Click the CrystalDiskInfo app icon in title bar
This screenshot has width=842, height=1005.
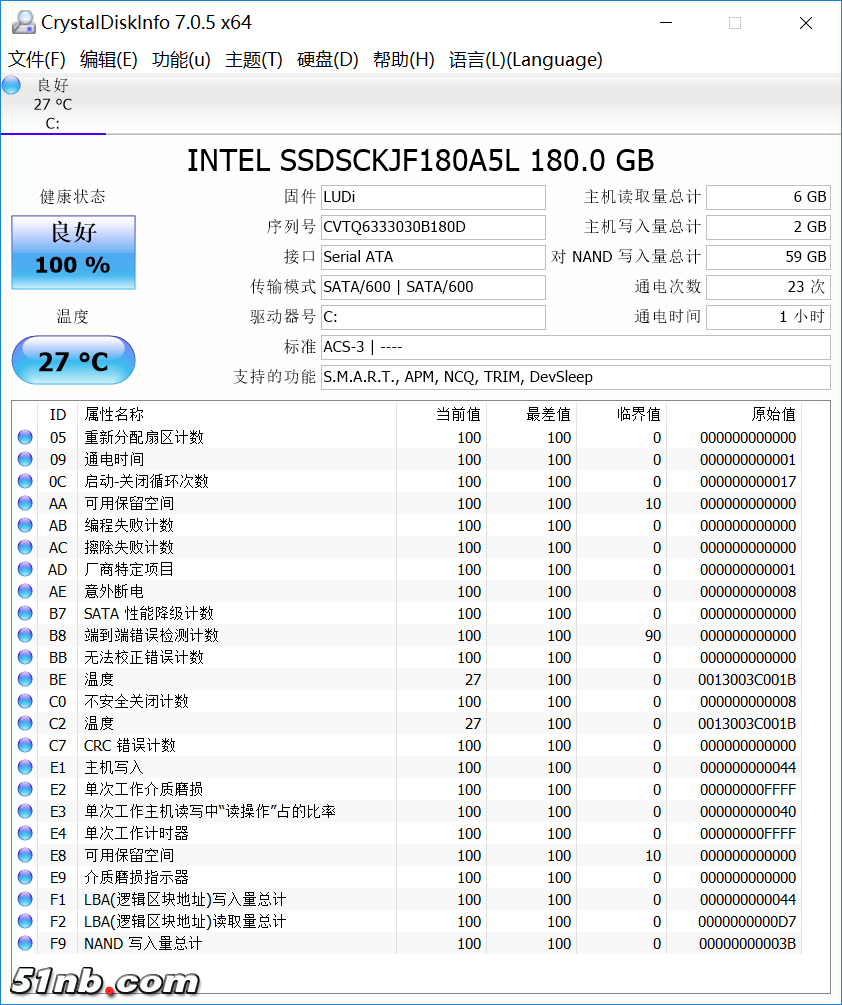tap(21, 22)
